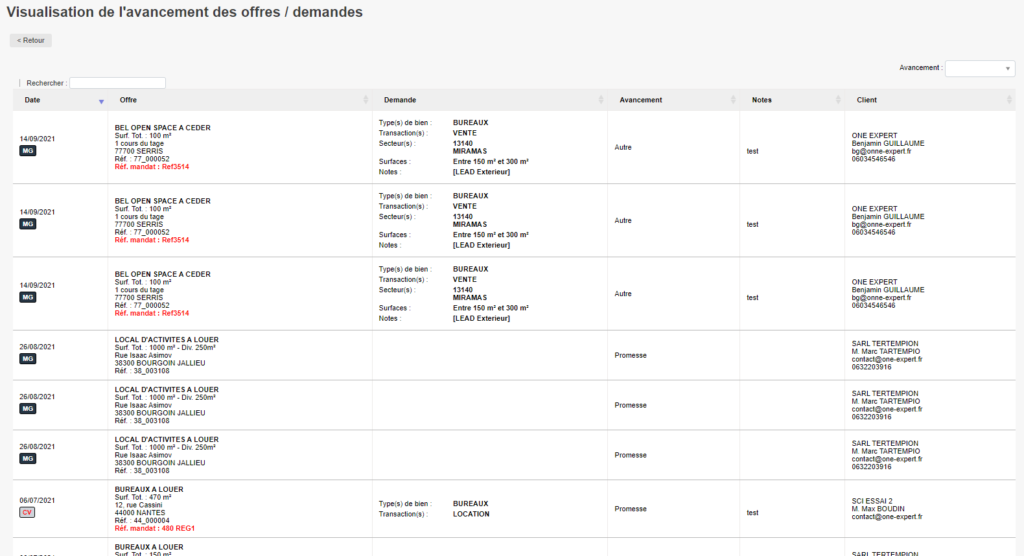Click the Client column sort icon
This screenshot has height=556, width=1024.
pos(1011,100)
